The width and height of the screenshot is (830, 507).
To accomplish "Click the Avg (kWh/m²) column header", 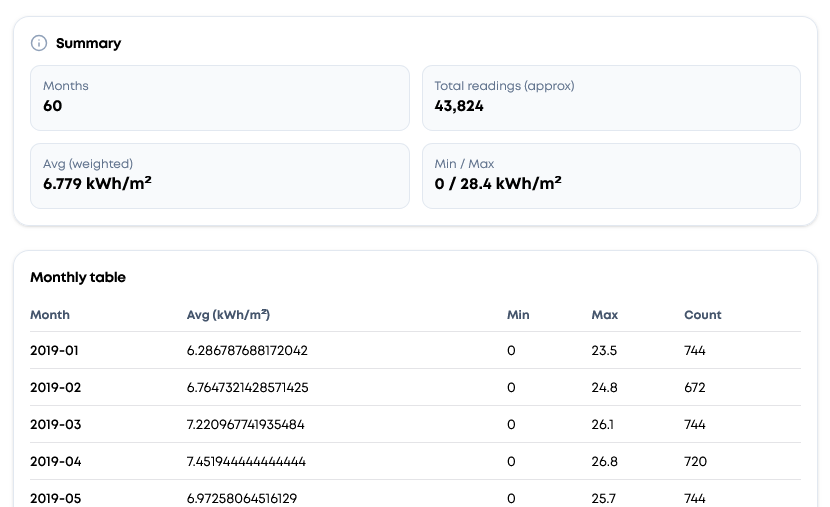I will point(228,315).
